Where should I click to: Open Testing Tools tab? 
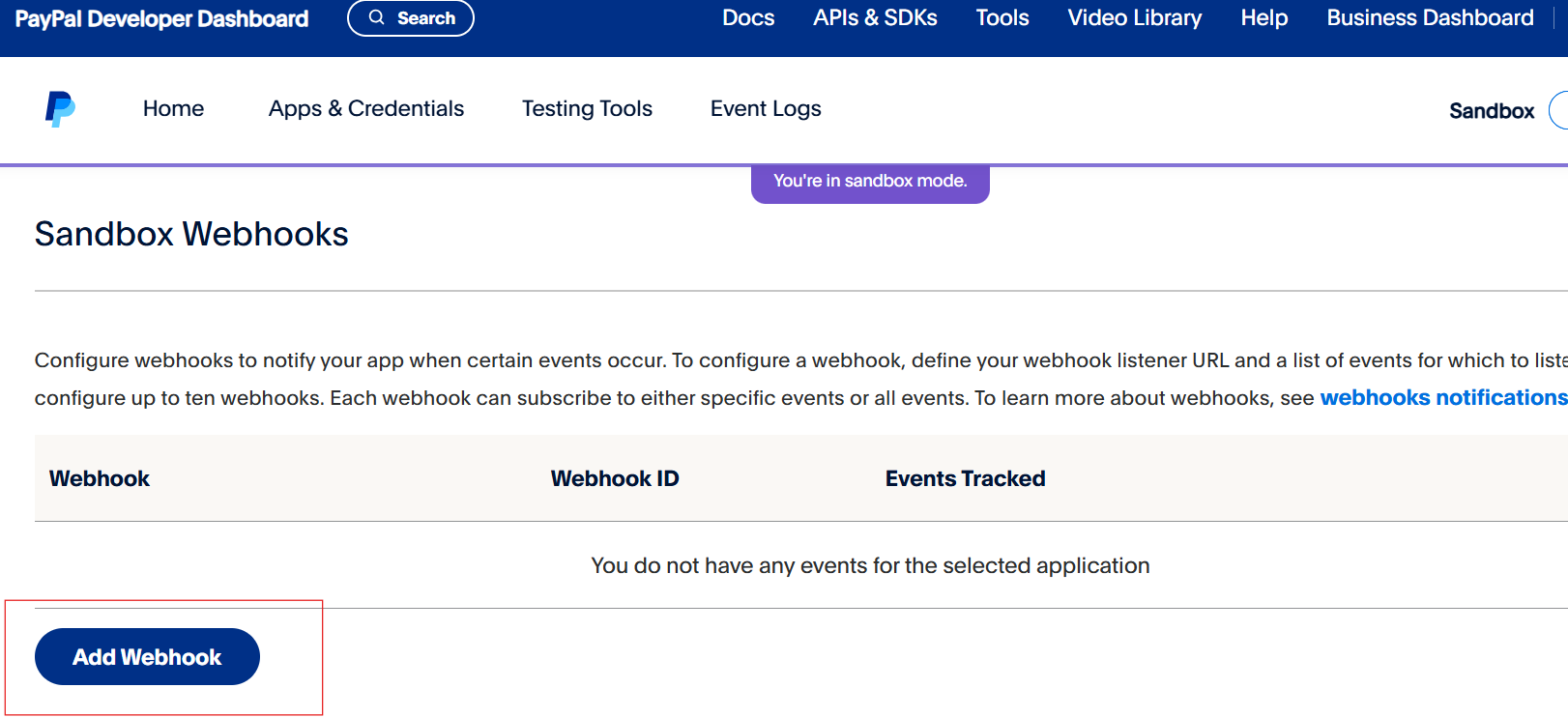tap(587, 108)
